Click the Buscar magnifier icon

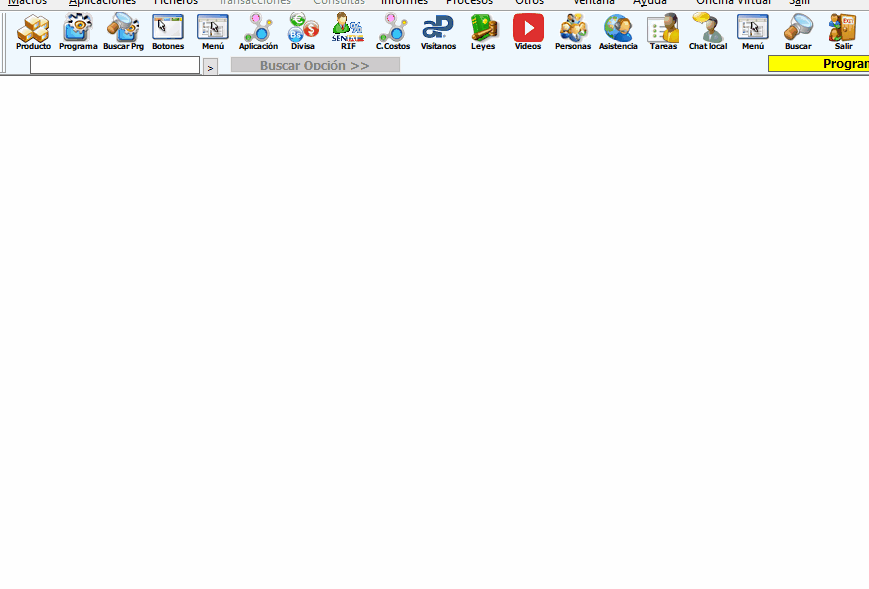coord(798,30)
